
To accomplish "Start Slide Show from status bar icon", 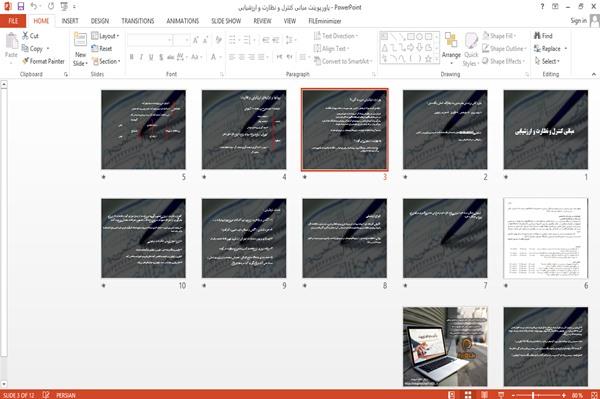I will click(501, 395).
